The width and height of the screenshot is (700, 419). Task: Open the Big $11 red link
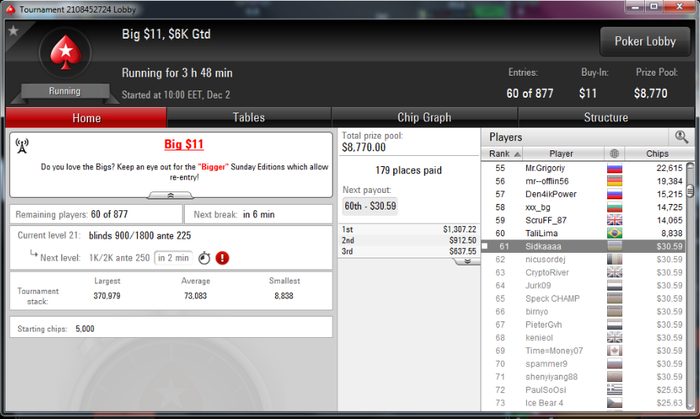pos(183,144)
